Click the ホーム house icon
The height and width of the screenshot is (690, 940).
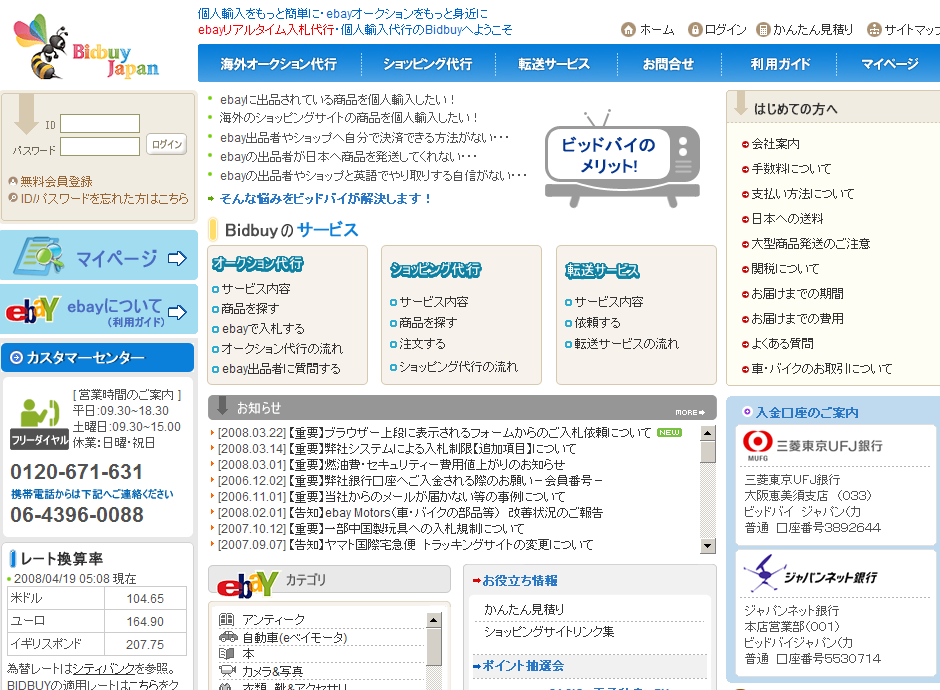tap(628, 29)
